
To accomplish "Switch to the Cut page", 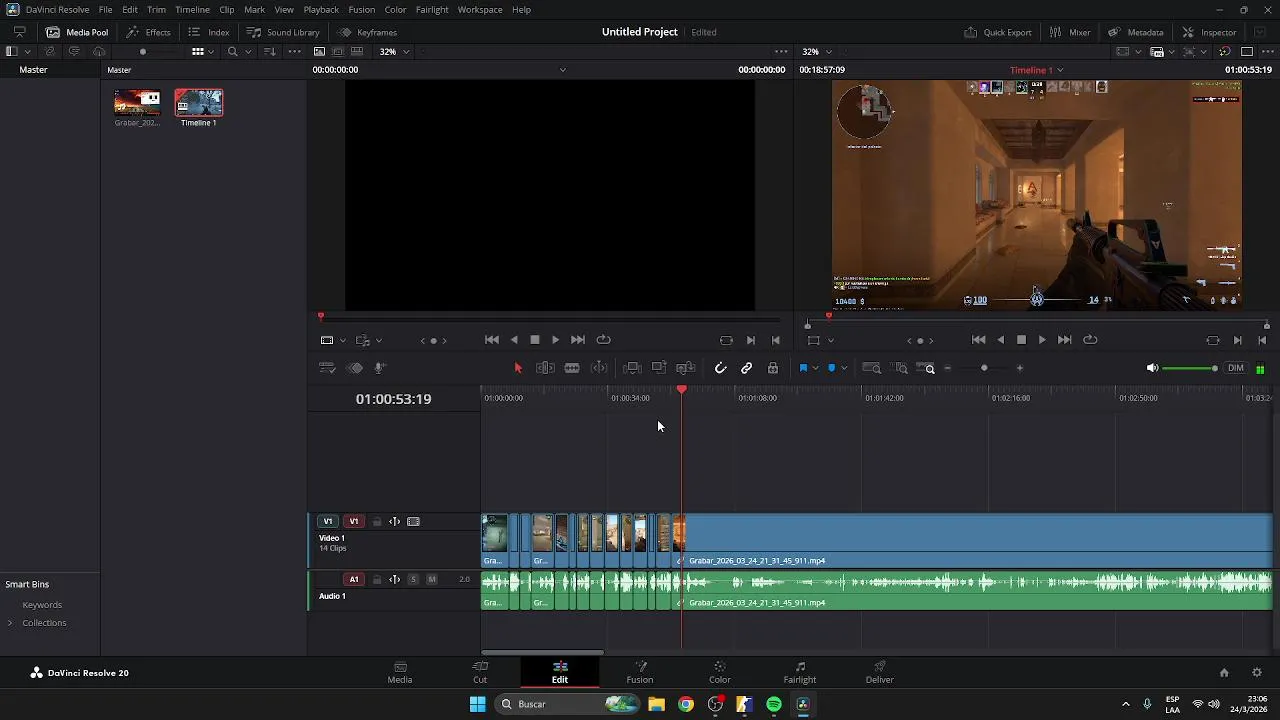I will pos(480,672).
